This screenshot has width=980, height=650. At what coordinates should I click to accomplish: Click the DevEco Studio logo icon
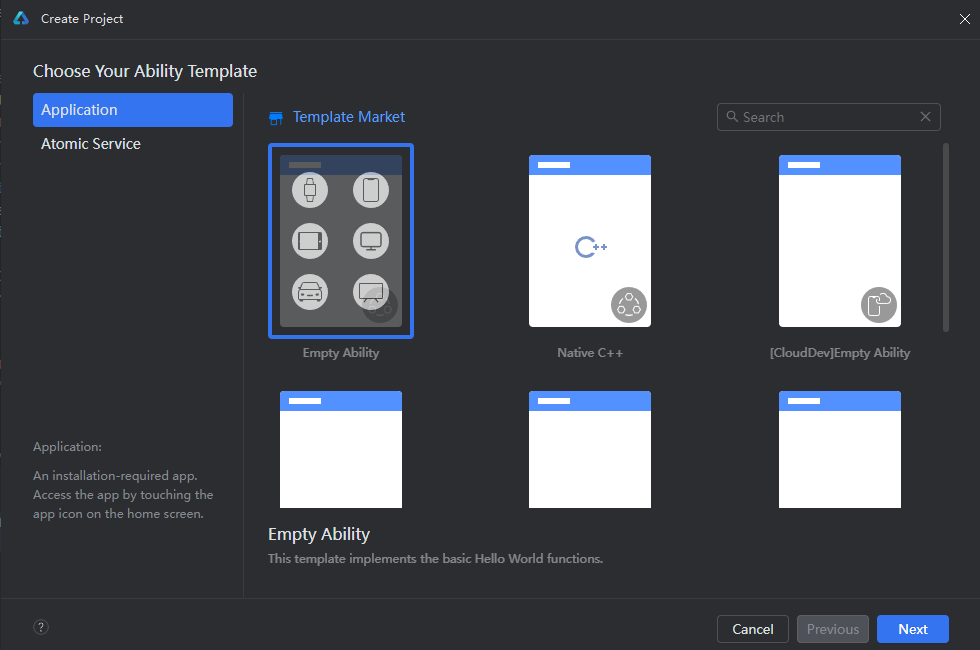pos(21,18)
